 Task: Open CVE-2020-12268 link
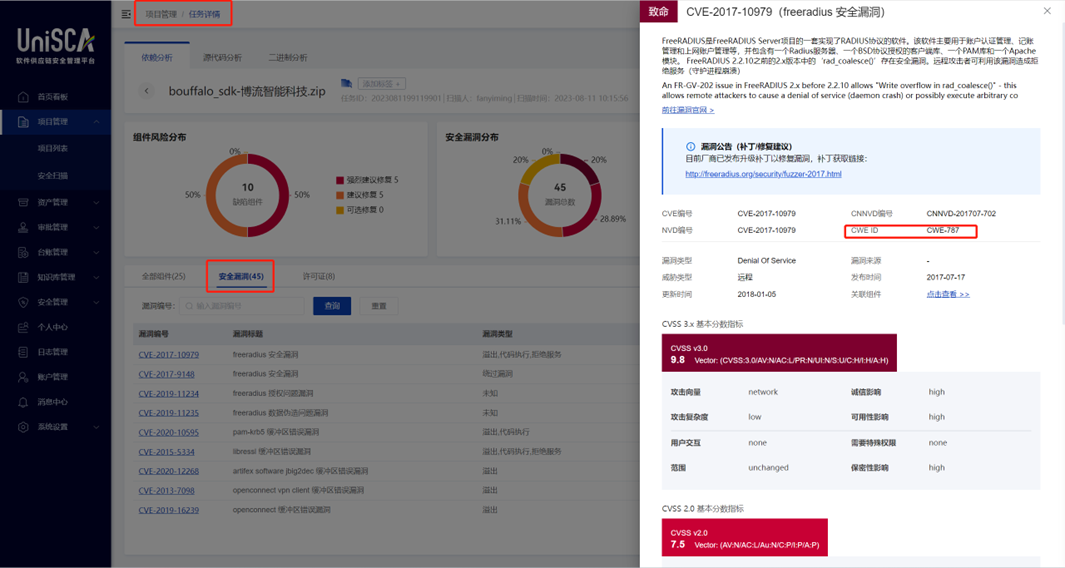(168, 472)
